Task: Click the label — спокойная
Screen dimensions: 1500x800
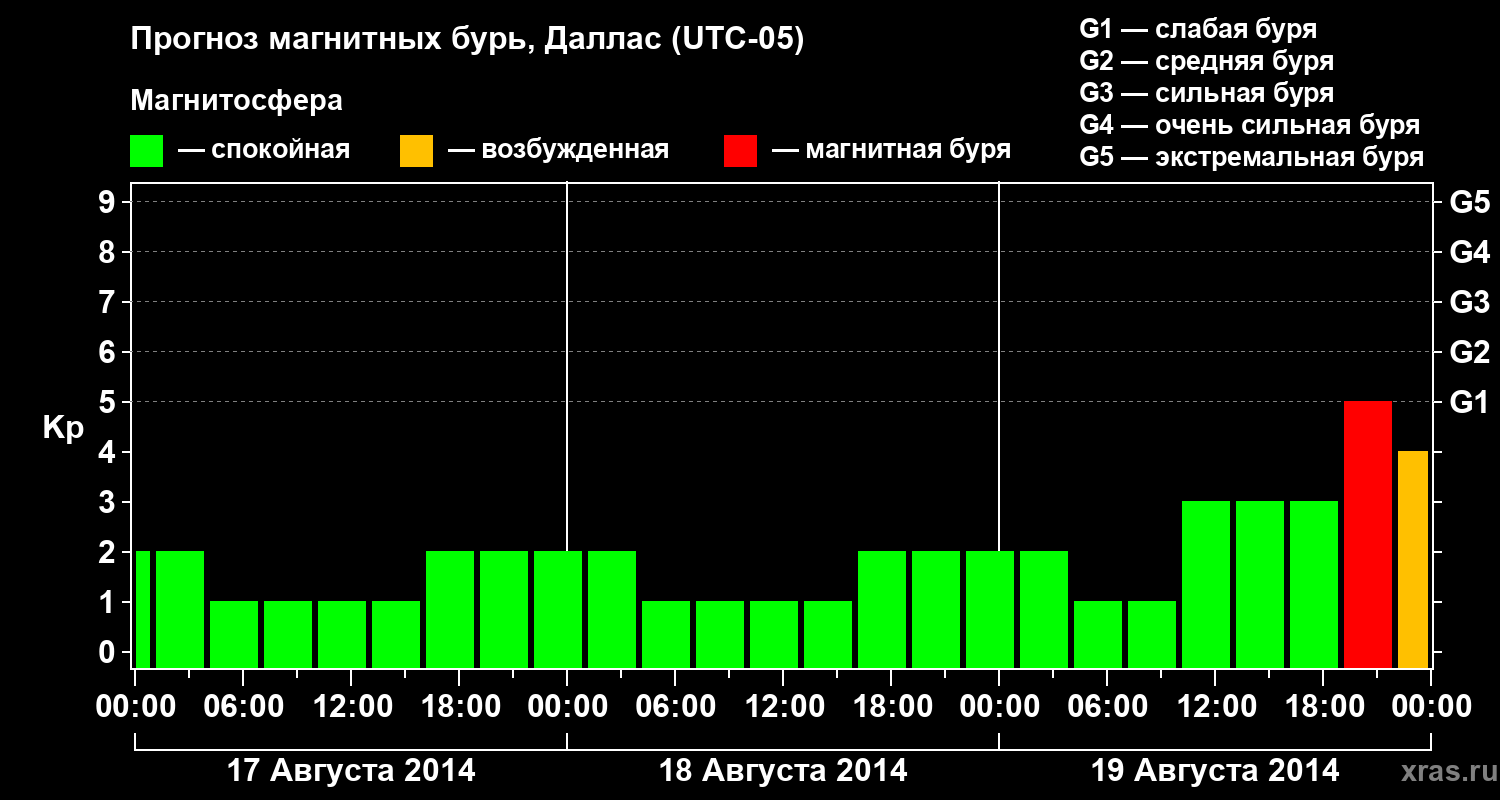Action: pyautogui.click(x=264, y=151)
